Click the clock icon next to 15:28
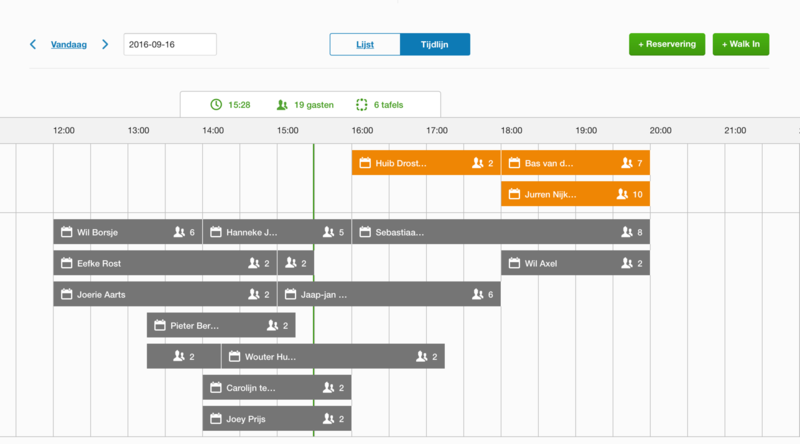 [x=216, y=105]
